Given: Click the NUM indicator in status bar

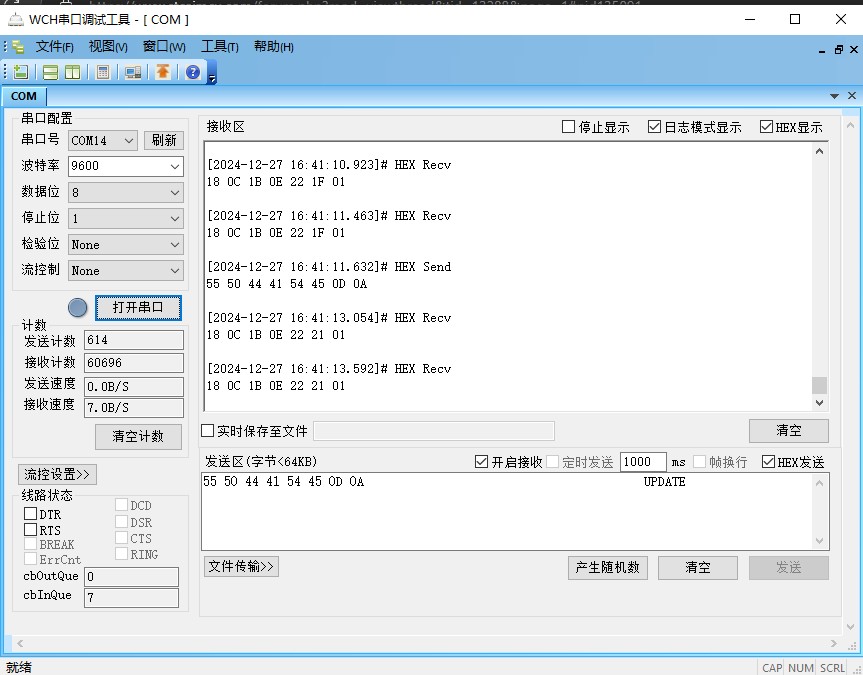Looking at the screenshot, I should click(x=801, y=668).
